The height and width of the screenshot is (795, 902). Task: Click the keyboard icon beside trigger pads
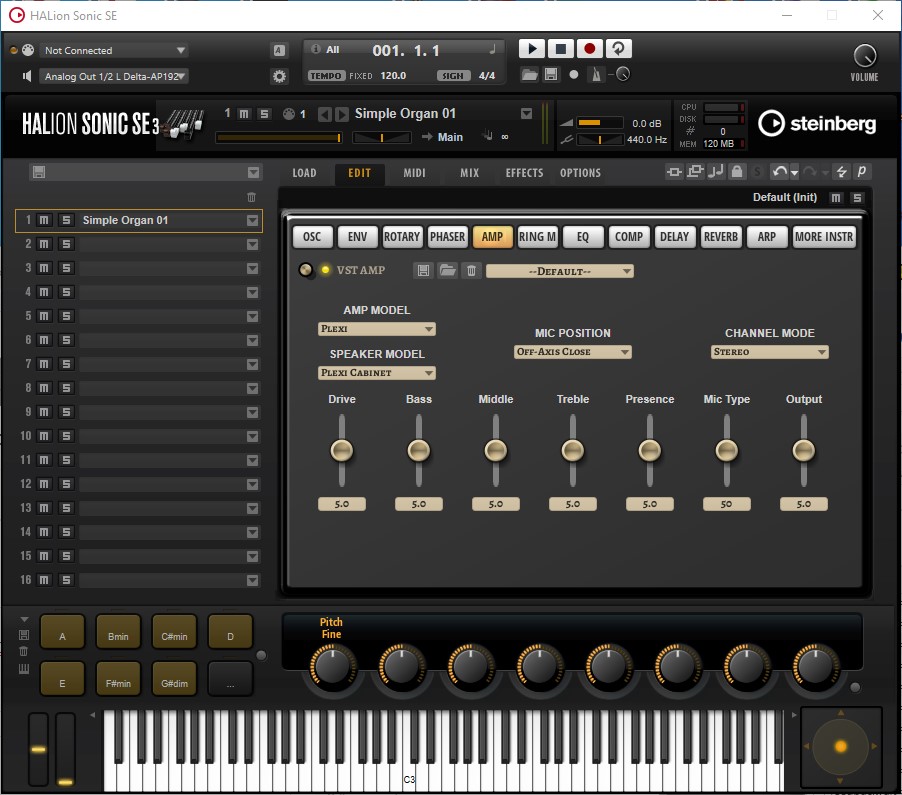[x=24, y=668]
